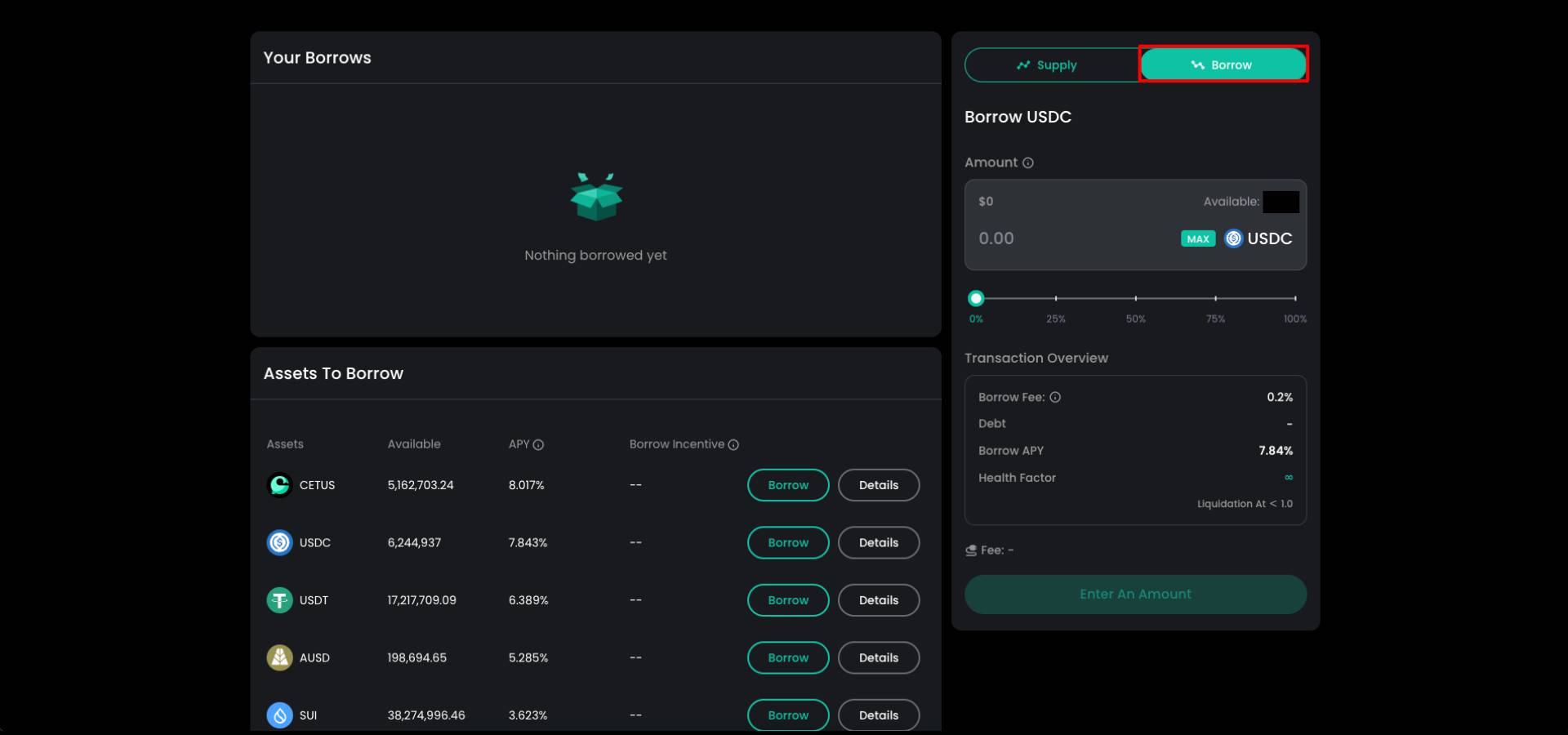This screenshot has width=1568, height=735.
Task: Borrow CETUS from the assets list
Action: click(x=788, y=485)
